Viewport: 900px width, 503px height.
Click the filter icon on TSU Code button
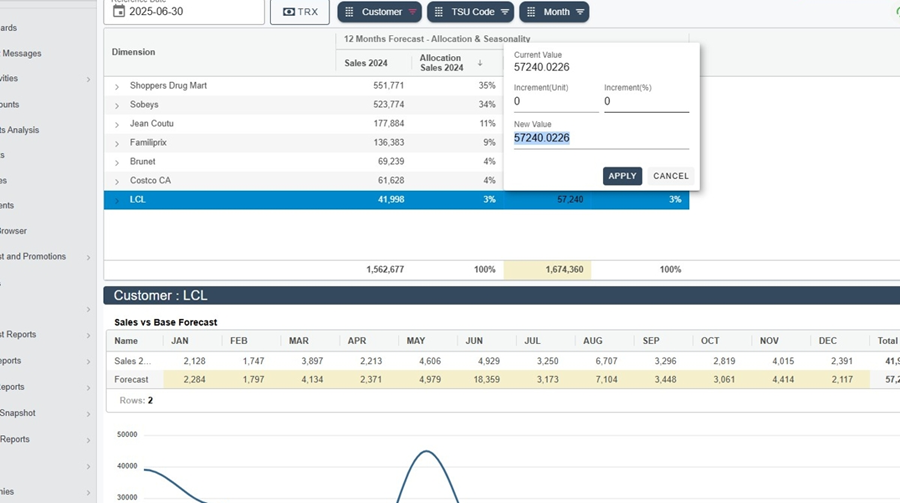tap(505, 11)
